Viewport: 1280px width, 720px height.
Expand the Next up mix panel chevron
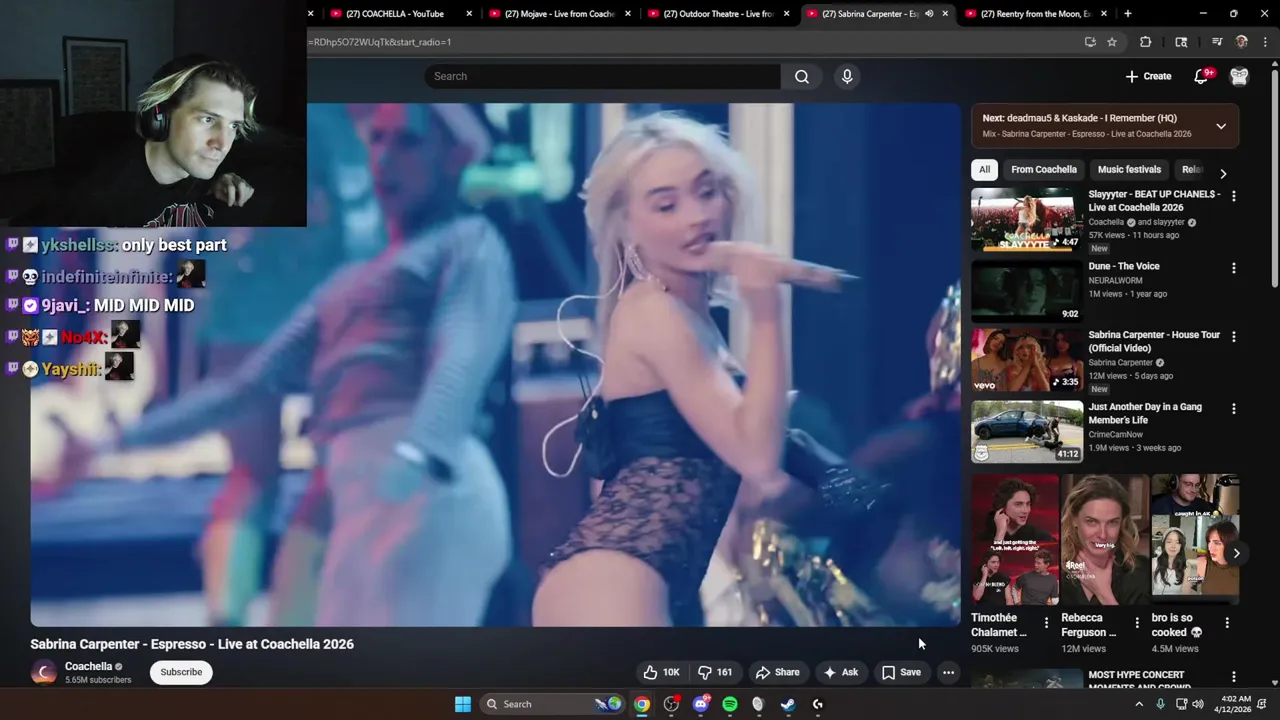coord(1221,126)
